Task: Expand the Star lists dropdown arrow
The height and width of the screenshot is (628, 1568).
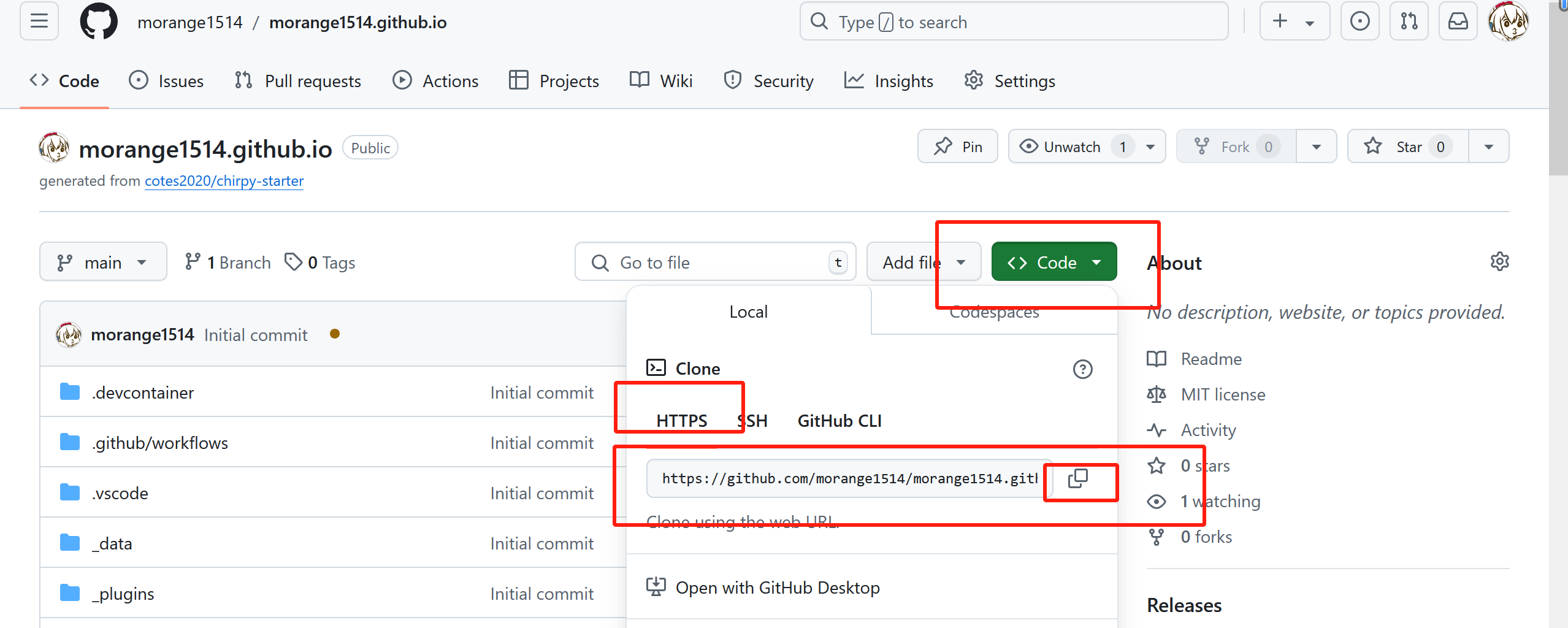Action: [x=1488, y=147]
